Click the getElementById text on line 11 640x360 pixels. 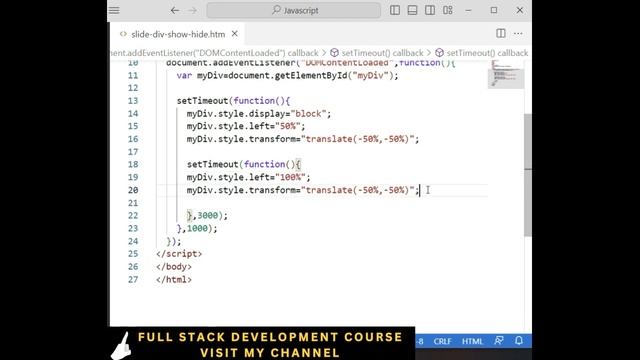point(311,76)
